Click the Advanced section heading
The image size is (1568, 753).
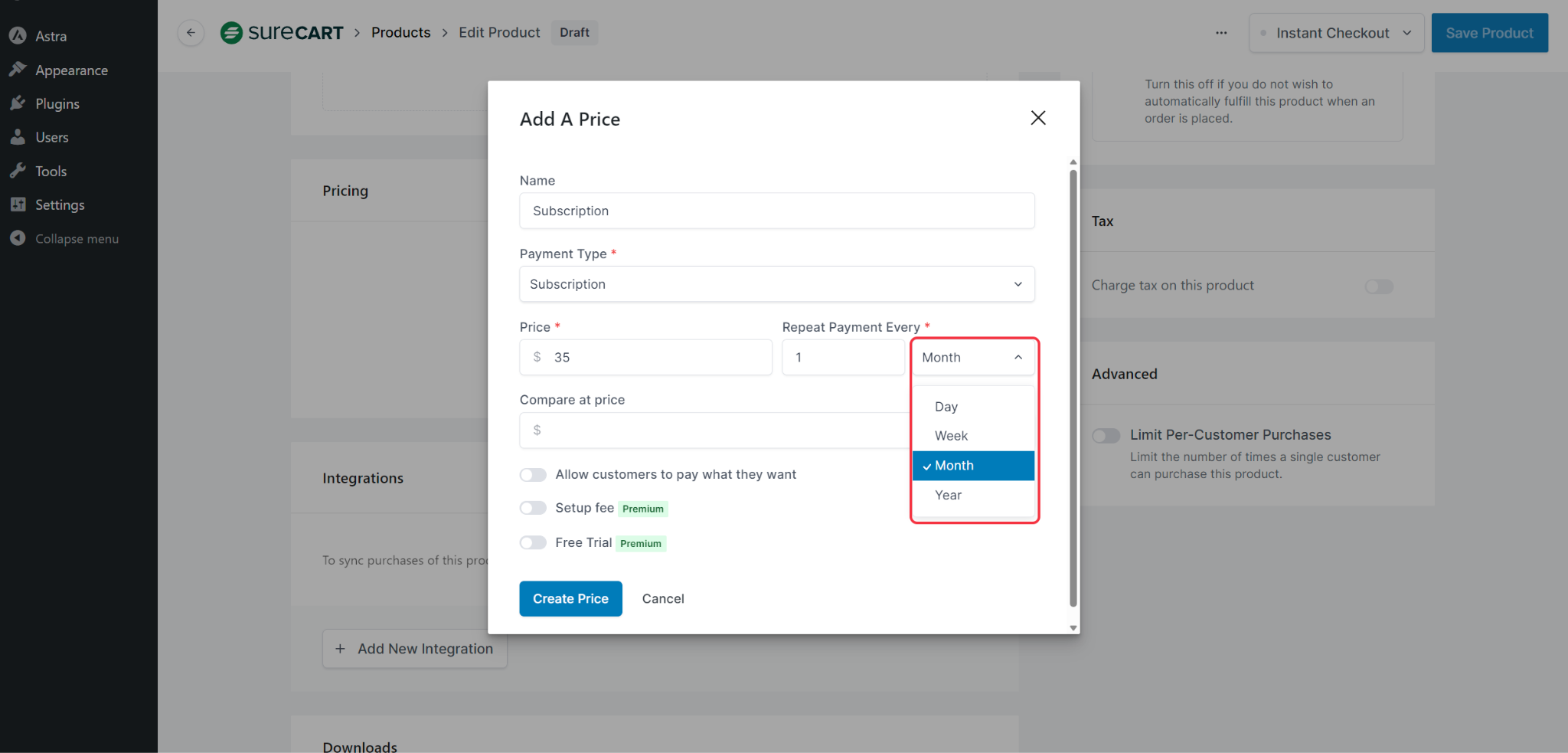[x=1124, y=374]
